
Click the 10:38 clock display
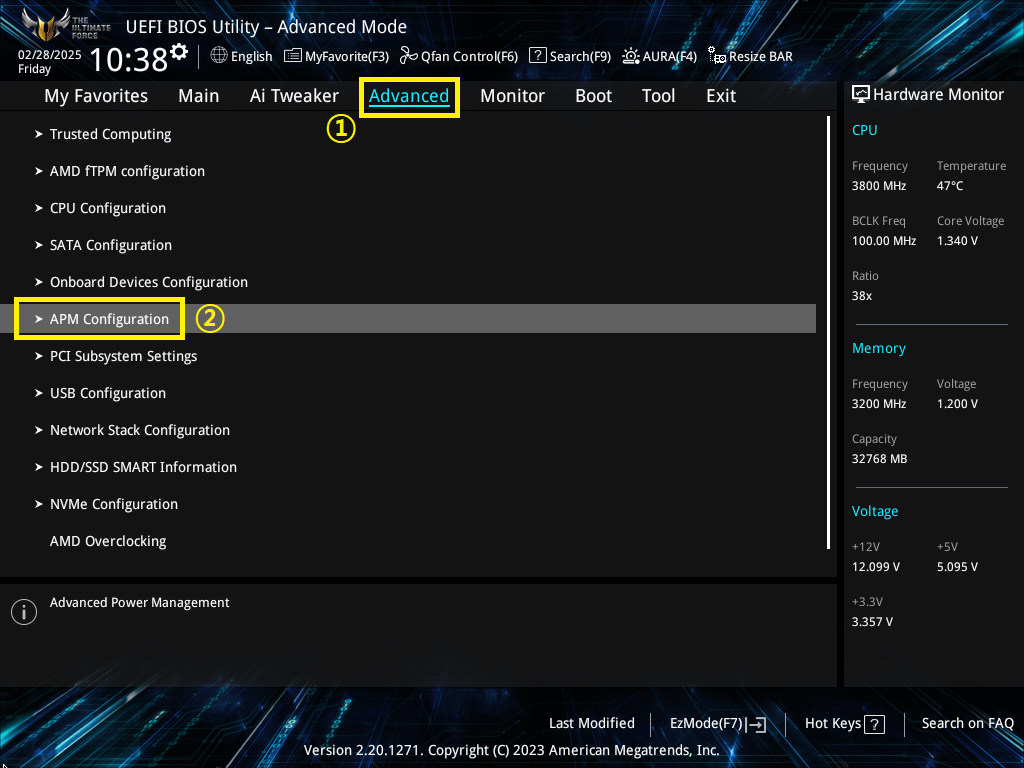128,59
